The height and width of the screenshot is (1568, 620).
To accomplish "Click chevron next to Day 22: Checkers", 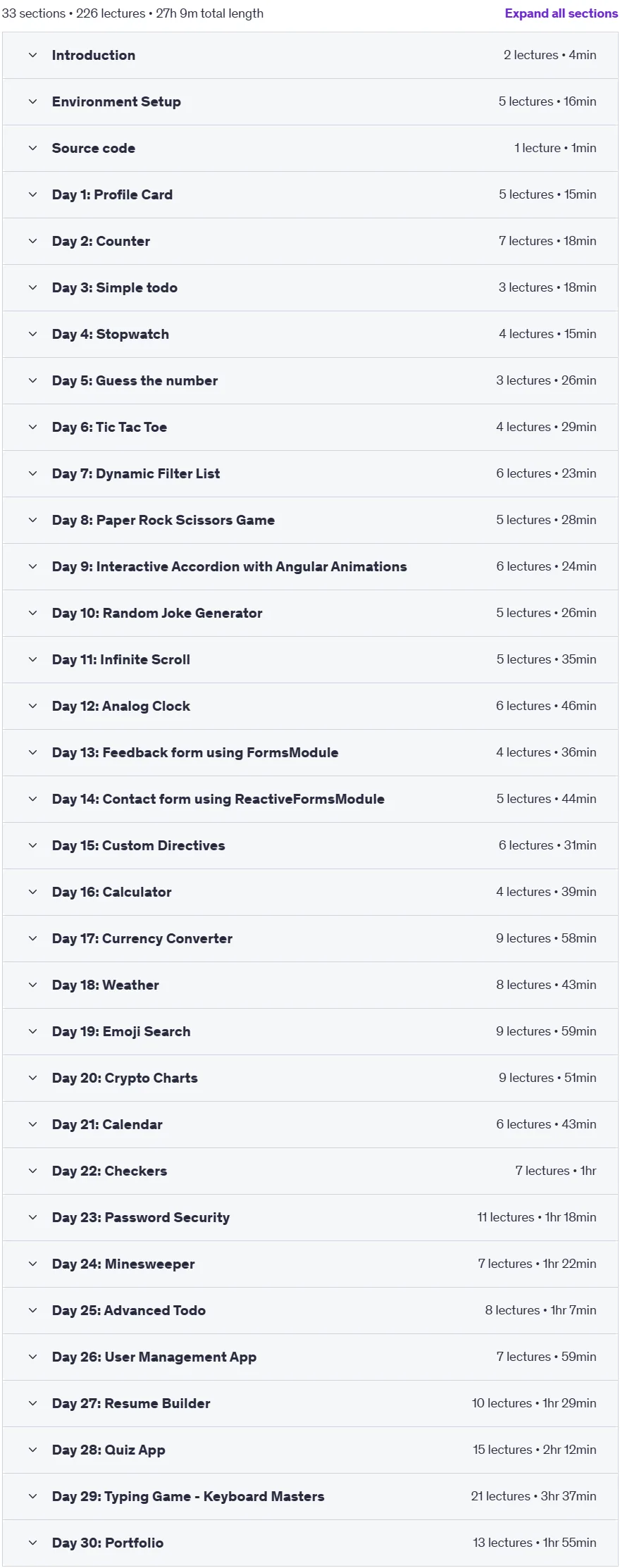I will tap(32, 1171).
